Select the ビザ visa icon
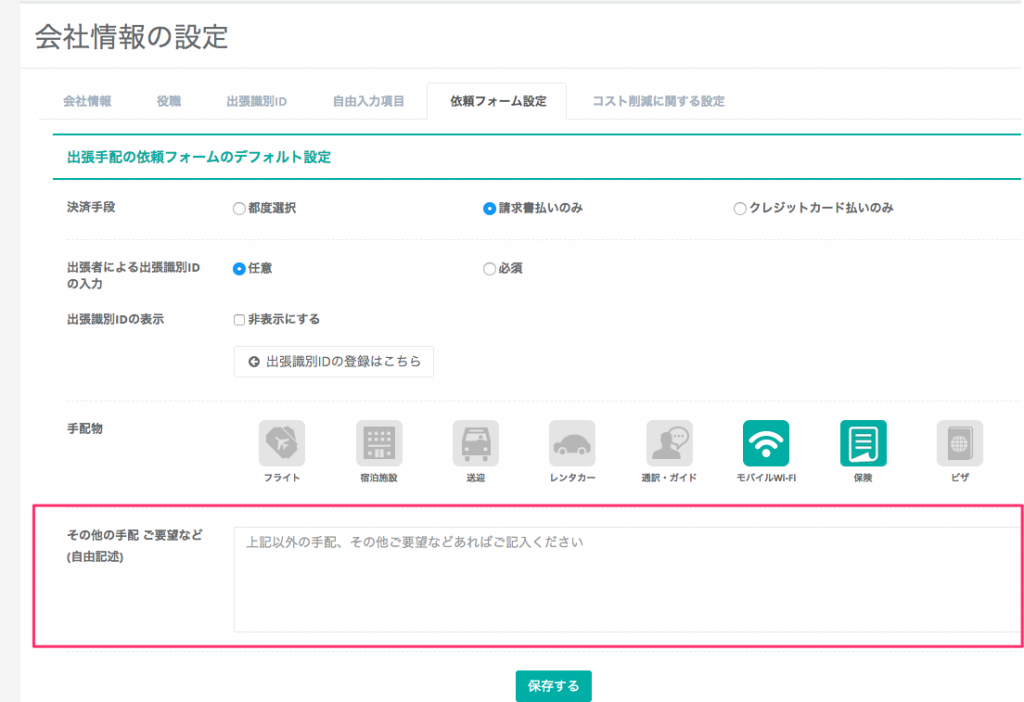This screenshot has height=702, width=1024. (x=960, y=443)
